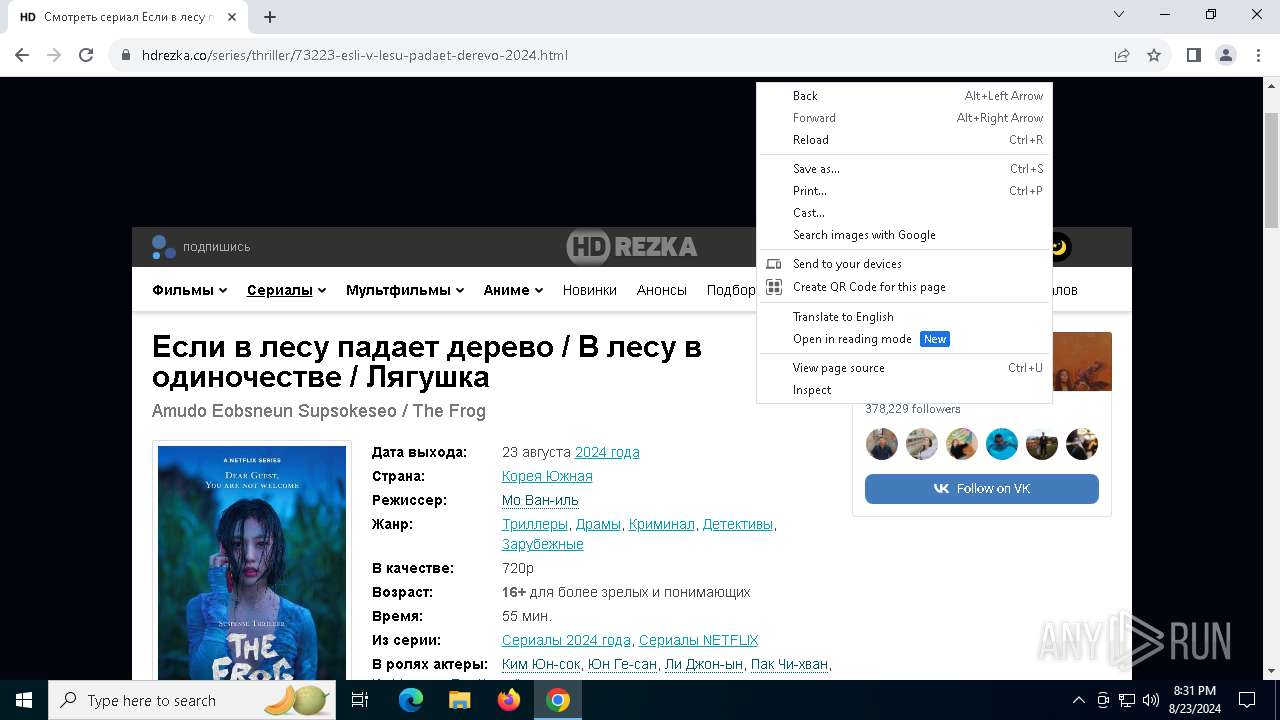The width and height of the screenshot is (1280, 720).
Task: Choose Reload in the context menu
Action: (x=904, y=140)
